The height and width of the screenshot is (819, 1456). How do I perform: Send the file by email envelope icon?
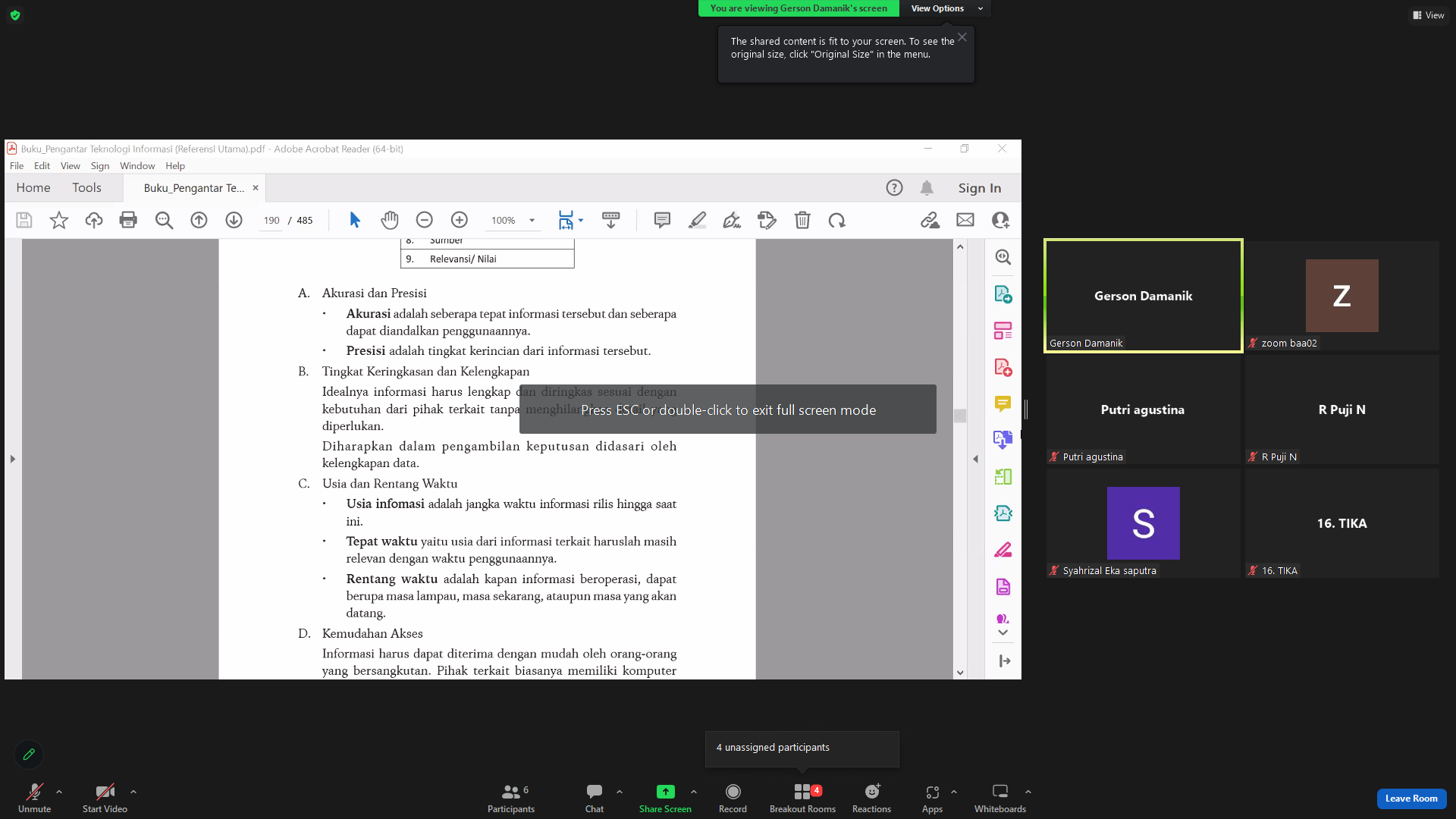click(965, 220)
